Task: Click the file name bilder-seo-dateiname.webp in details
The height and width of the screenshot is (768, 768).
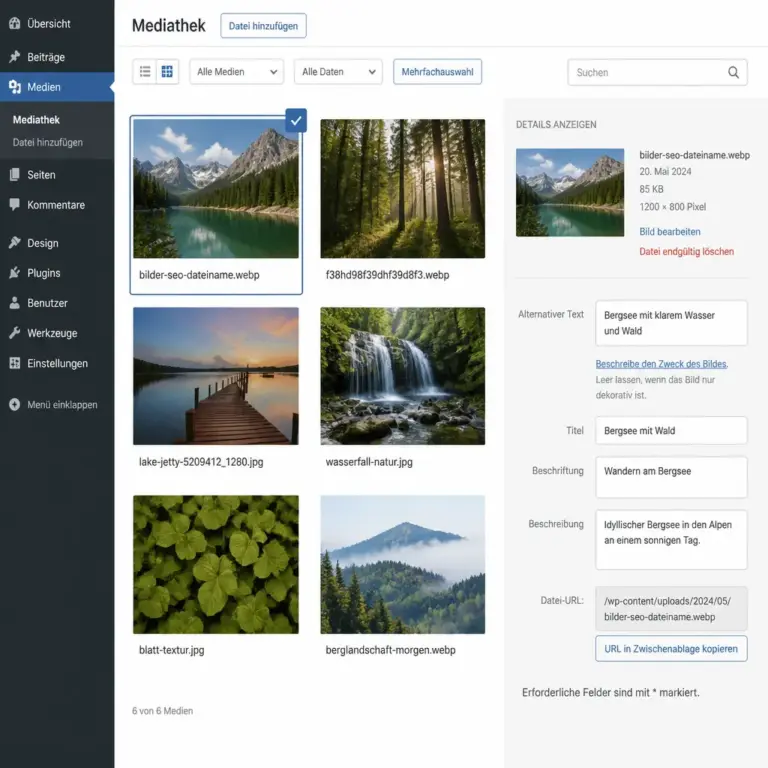Action: click(x=694, y=155)
